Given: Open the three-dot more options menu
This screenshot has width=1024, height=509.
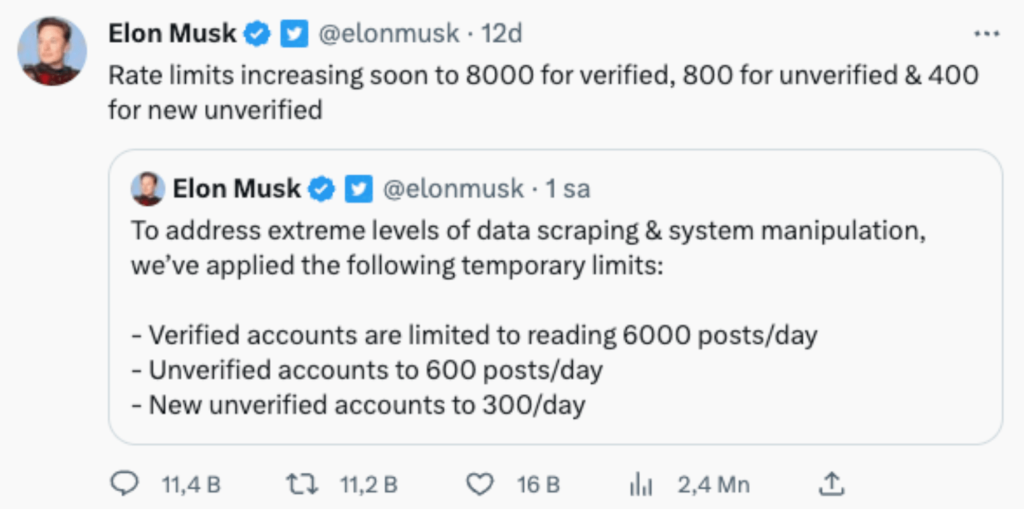Looking at the screenshot, I should coord(987,33).
